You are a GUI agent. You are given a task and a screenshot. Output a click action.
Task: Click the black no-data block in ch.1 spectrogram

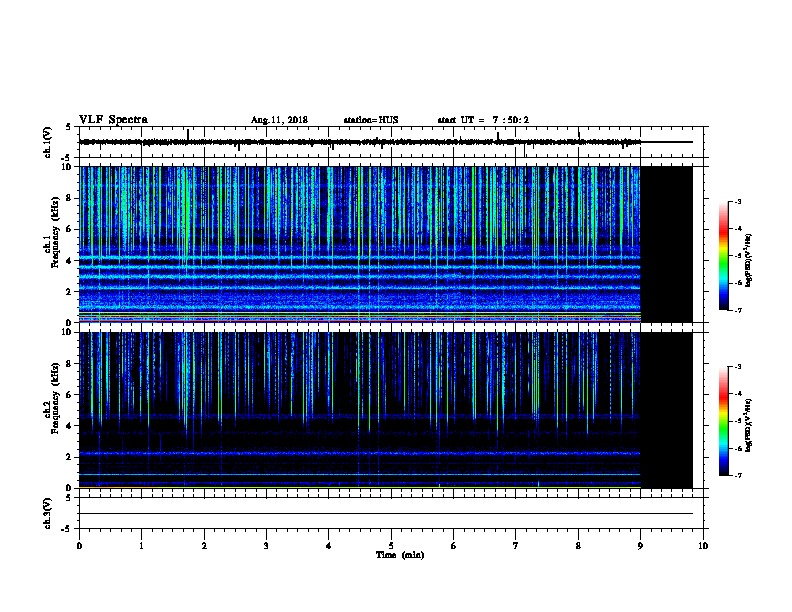click(667, 244)
